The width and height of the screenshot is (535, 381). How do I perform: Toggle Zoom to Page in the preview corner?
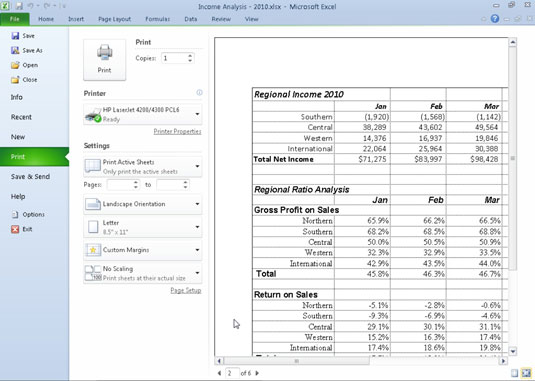click(x=526, y=373)
